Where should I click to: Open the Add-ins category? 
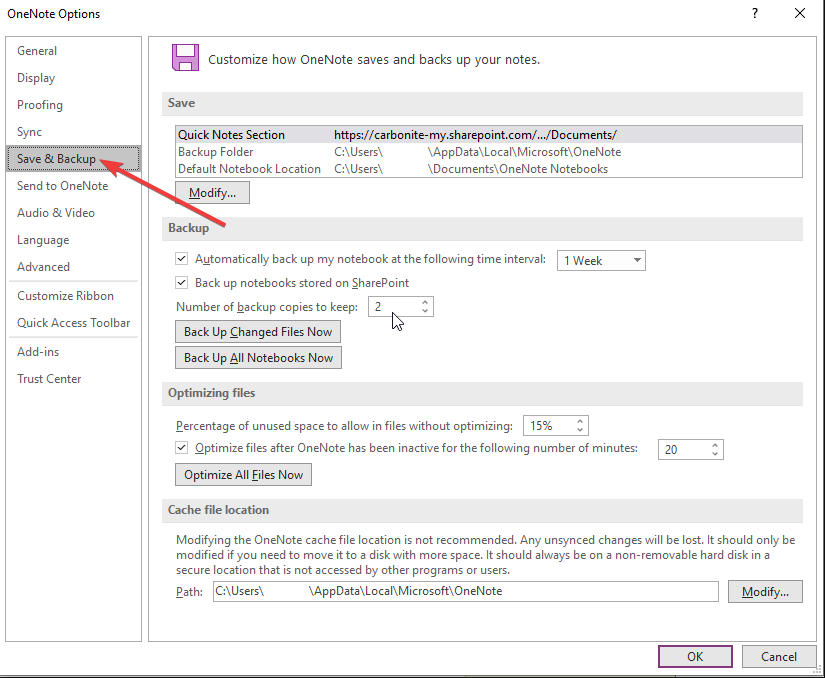coord(38,352)
